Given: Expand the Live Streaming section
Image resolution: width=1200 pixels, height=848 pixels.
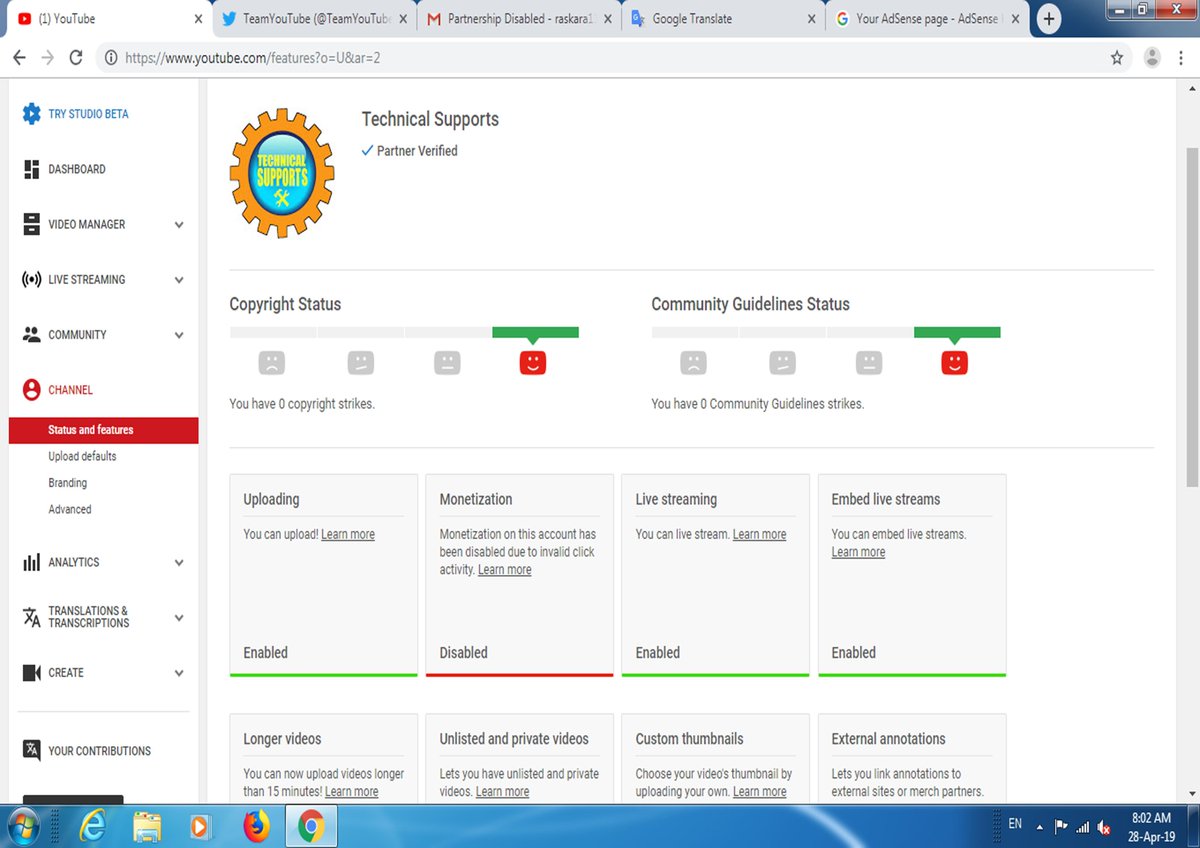Looking at the screenshot, I should tap(179, 280).
